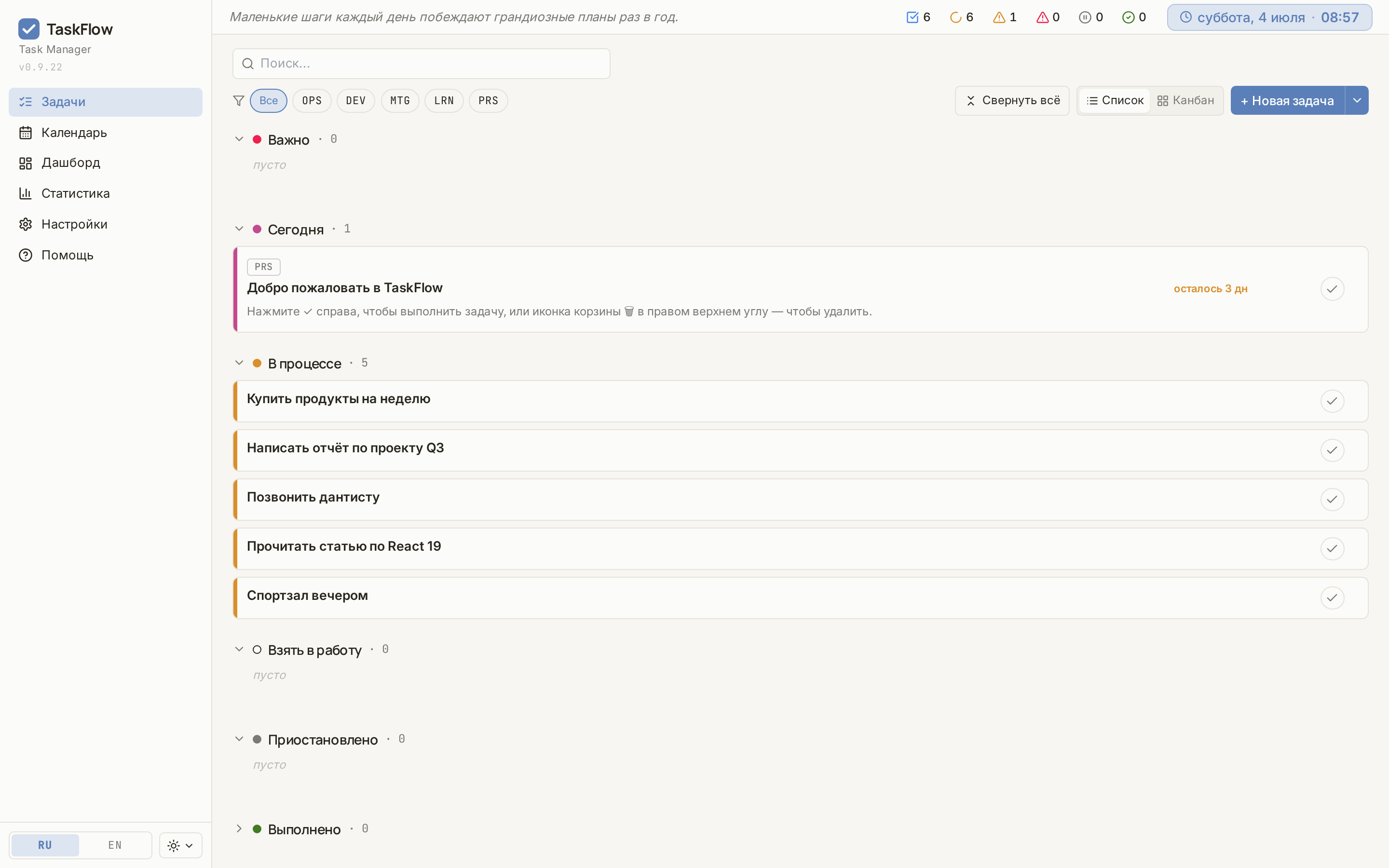1389x868 pixels.
Task: Click the magnifier icon in search box
Action: (248, 64)
